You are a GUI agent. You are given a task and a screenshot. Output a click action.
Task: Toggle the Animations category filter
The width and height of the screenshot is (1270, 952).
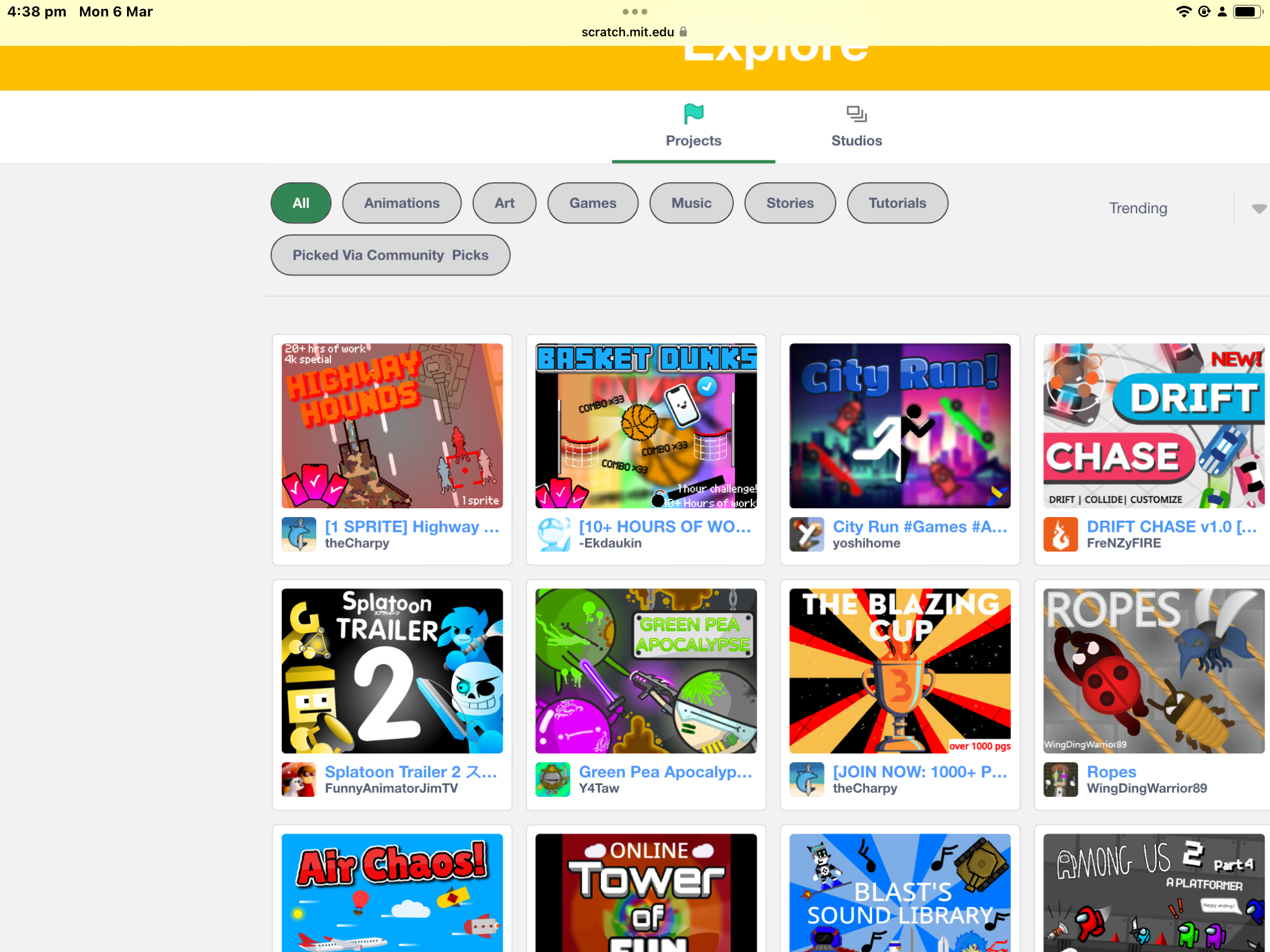pyautogui.click(x=402, y=203)
